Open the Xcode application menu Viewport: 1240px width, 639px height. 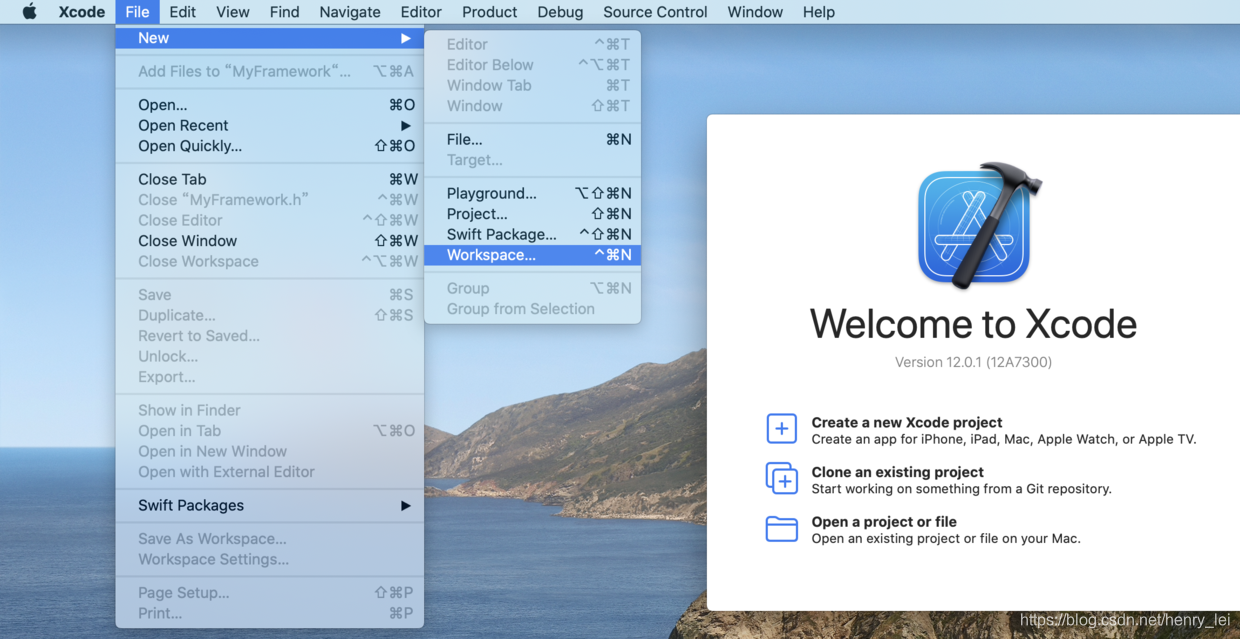coord(82,12)
